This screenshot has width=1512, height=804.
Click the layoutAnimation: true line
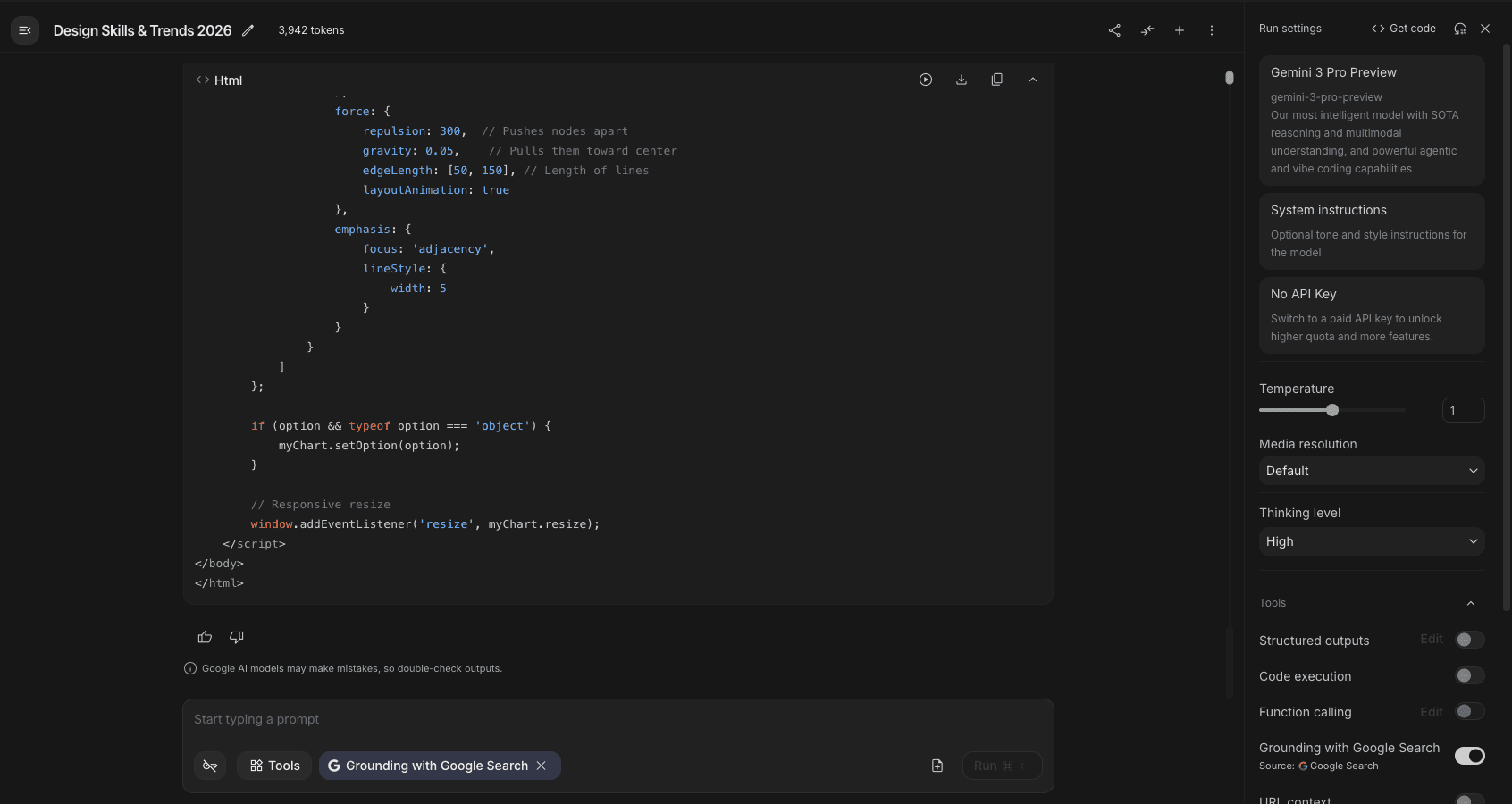coord(436,190)
